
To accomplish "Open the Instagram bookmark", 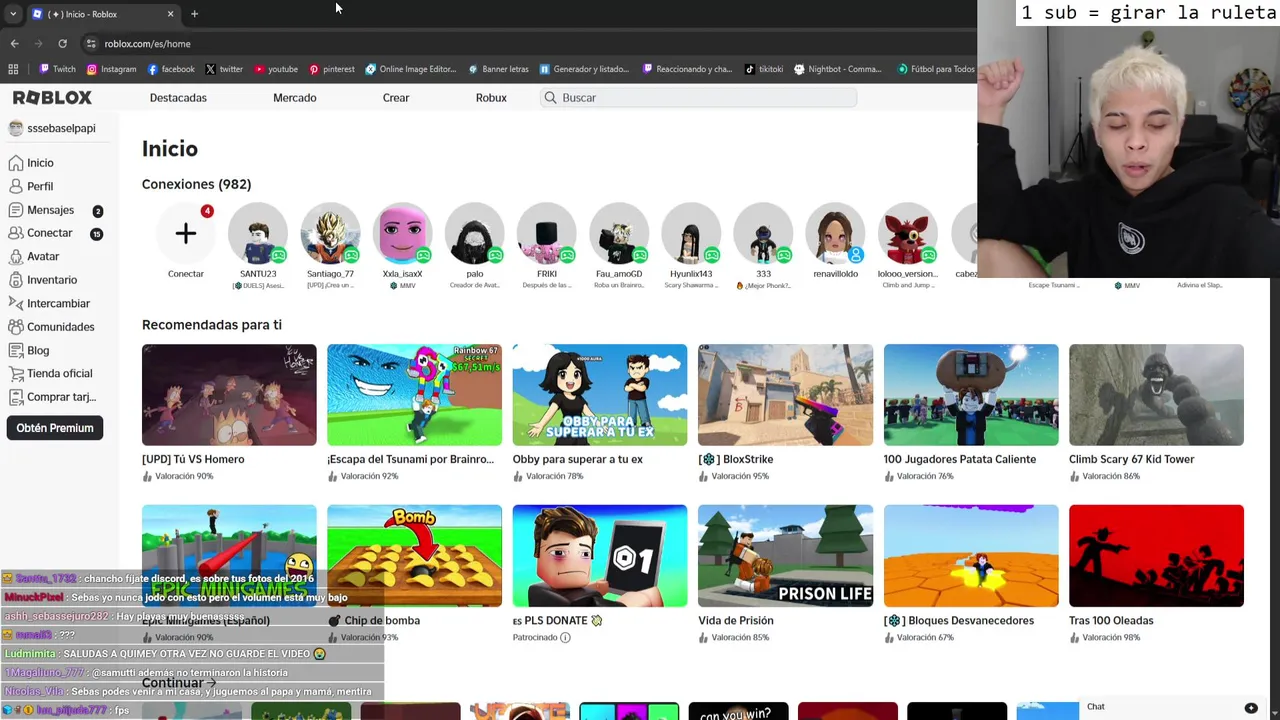I will pyautogui.click(x=111, y=69).
